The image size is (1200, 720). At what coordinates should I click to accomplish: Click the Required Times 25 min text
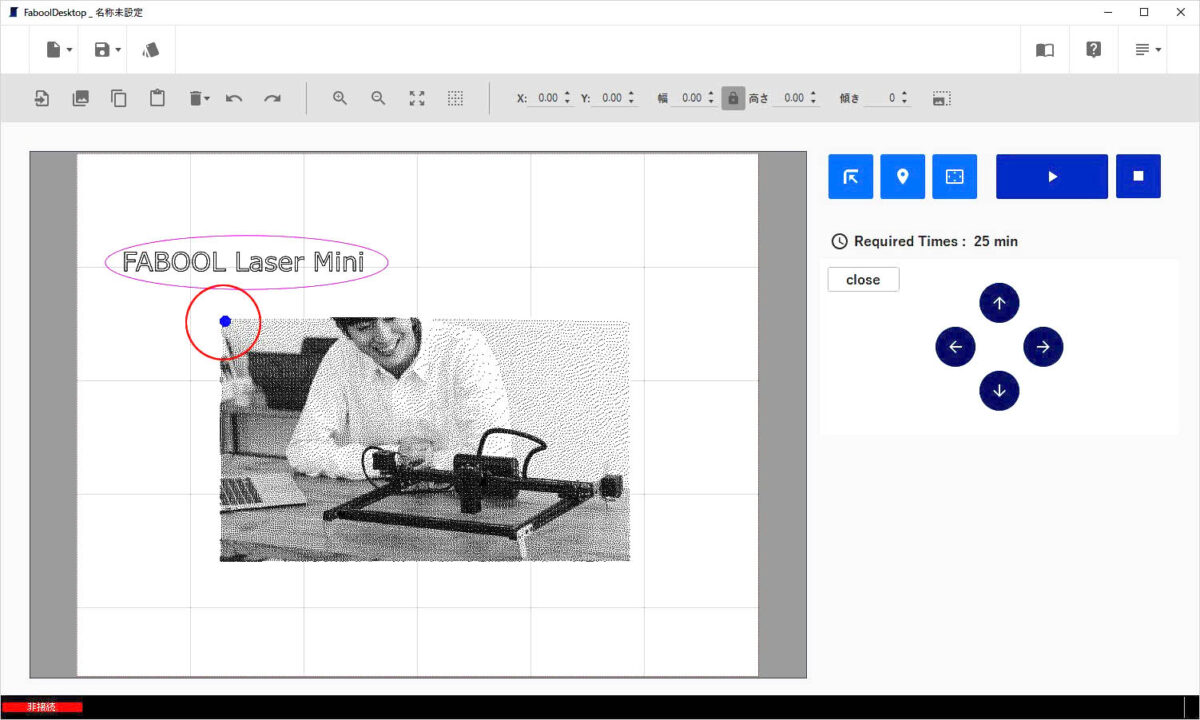[x=936, y=241]
